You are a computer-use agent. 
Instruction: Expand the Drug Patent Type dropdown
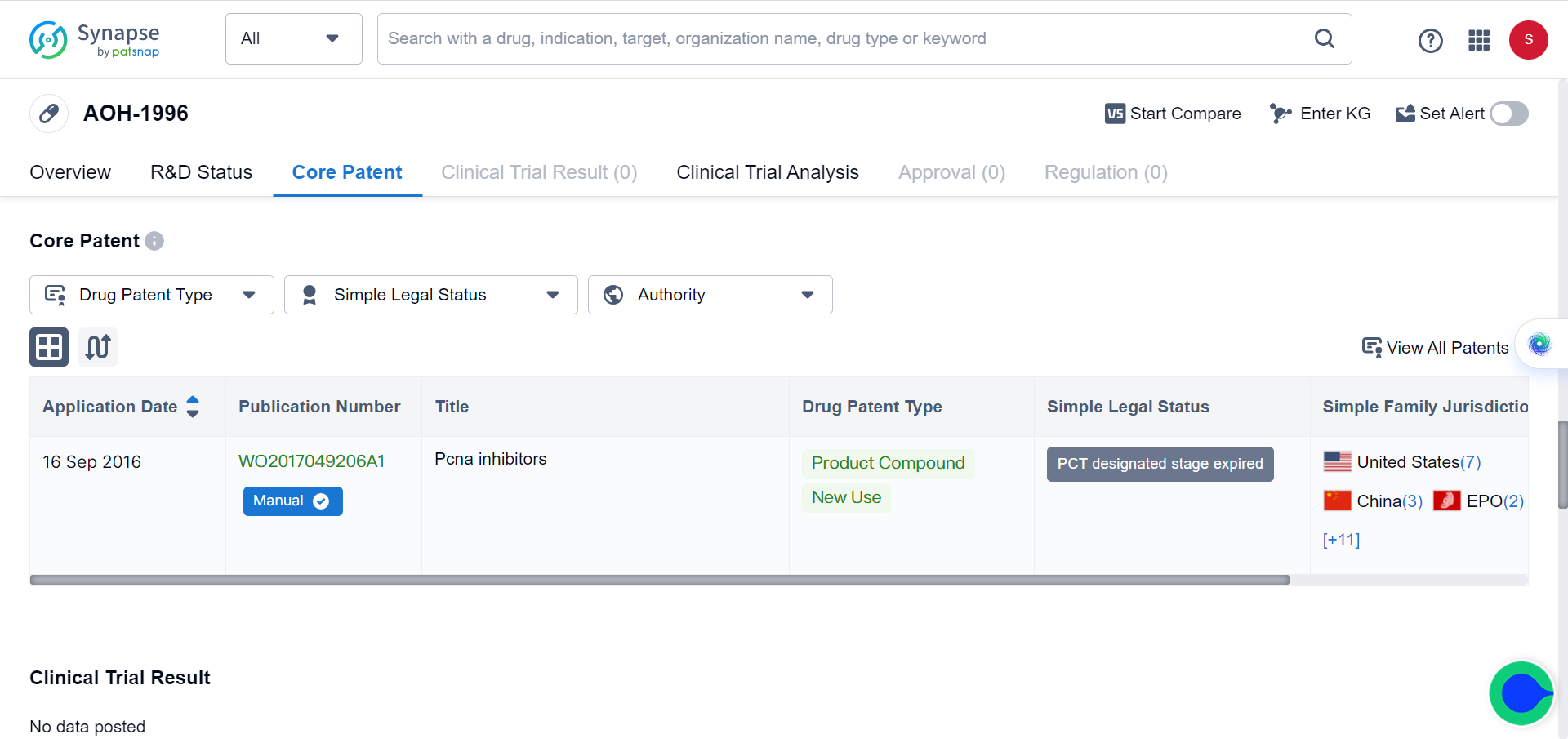[x=152, y=295]
